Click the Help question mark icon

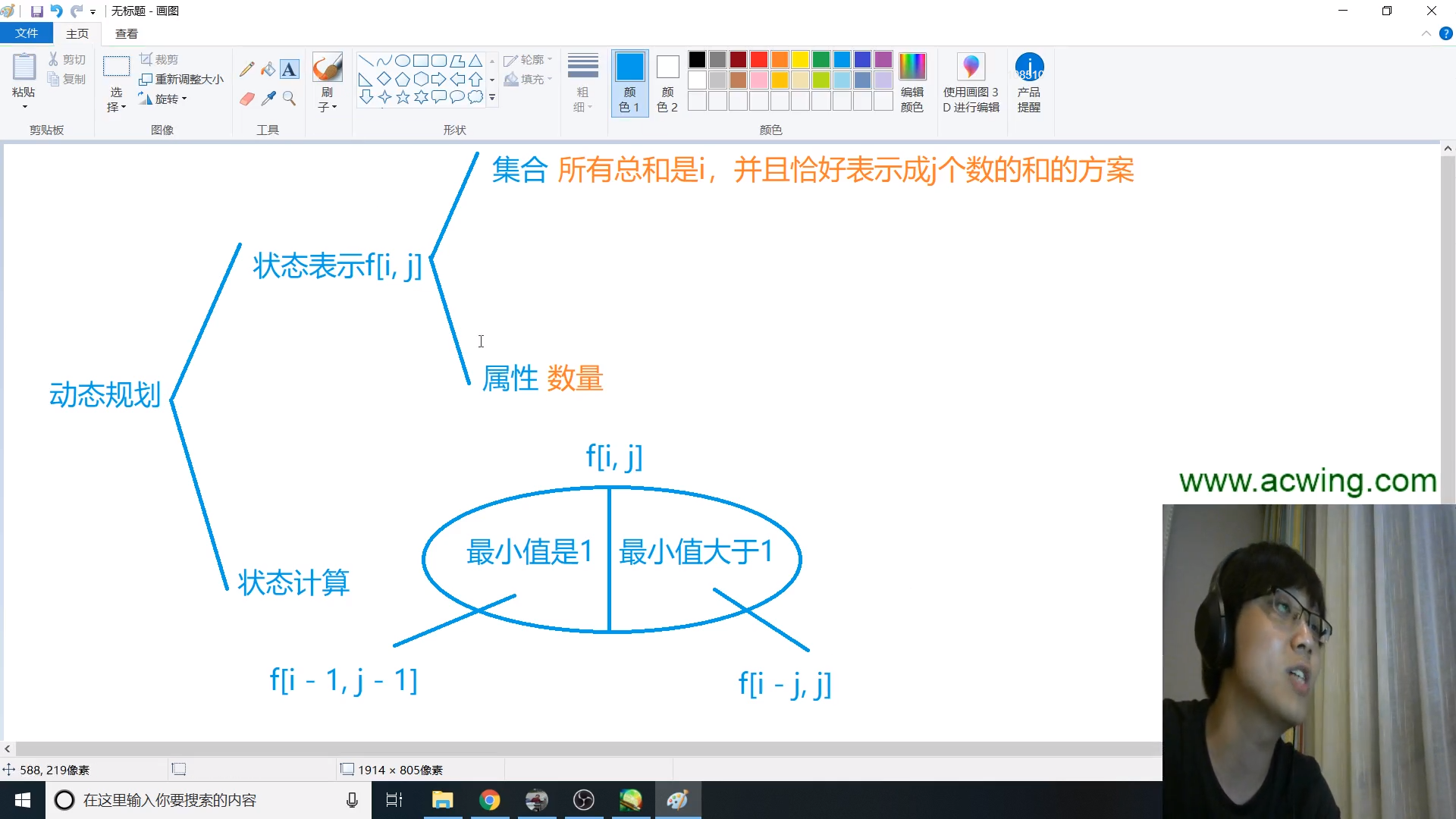[1446, 33]
